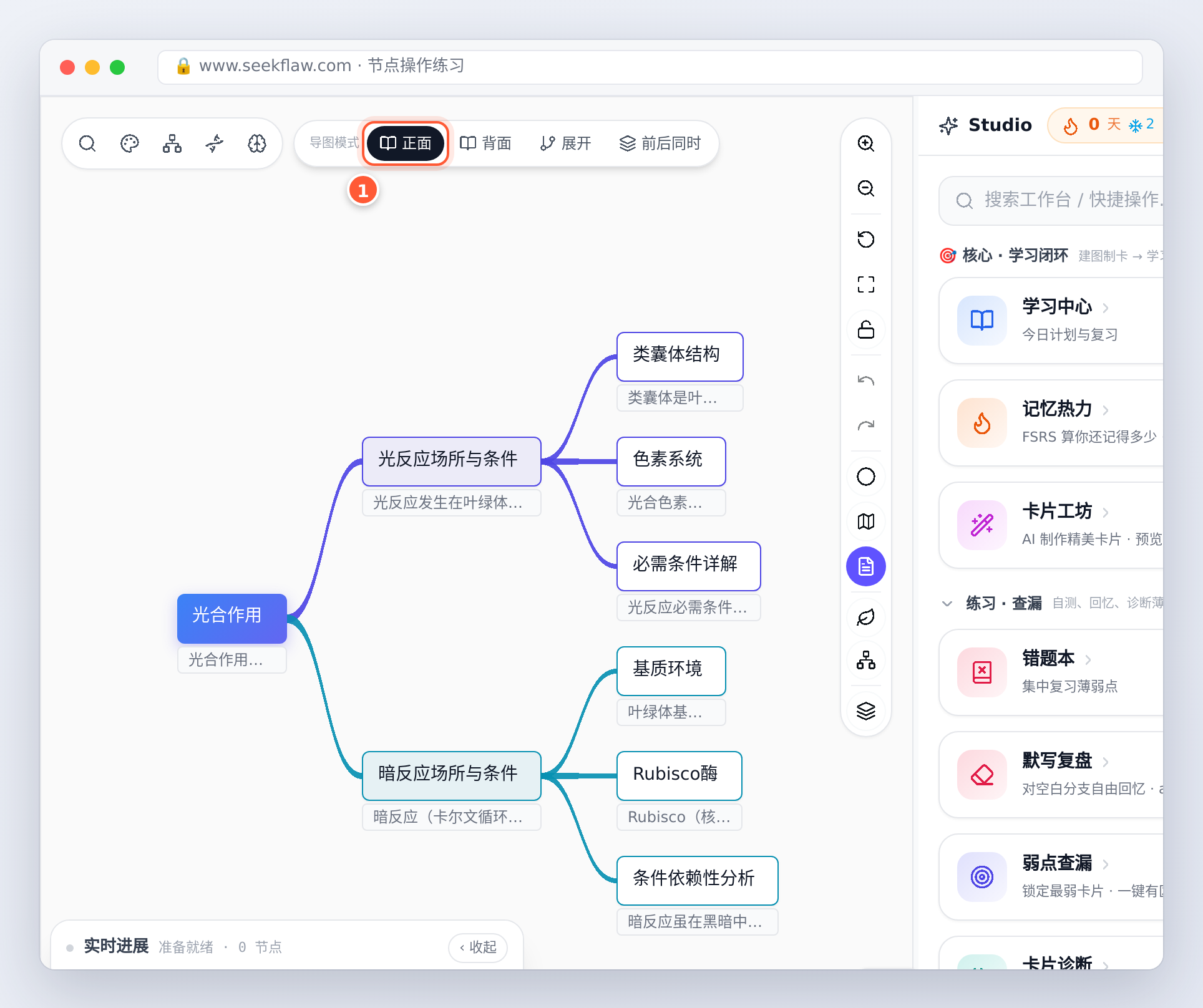Image resolution: width=1203 pixels, height=1008 pixels.
Task: Open the 学习中心 card
Action: click(x=1051, y=321)
